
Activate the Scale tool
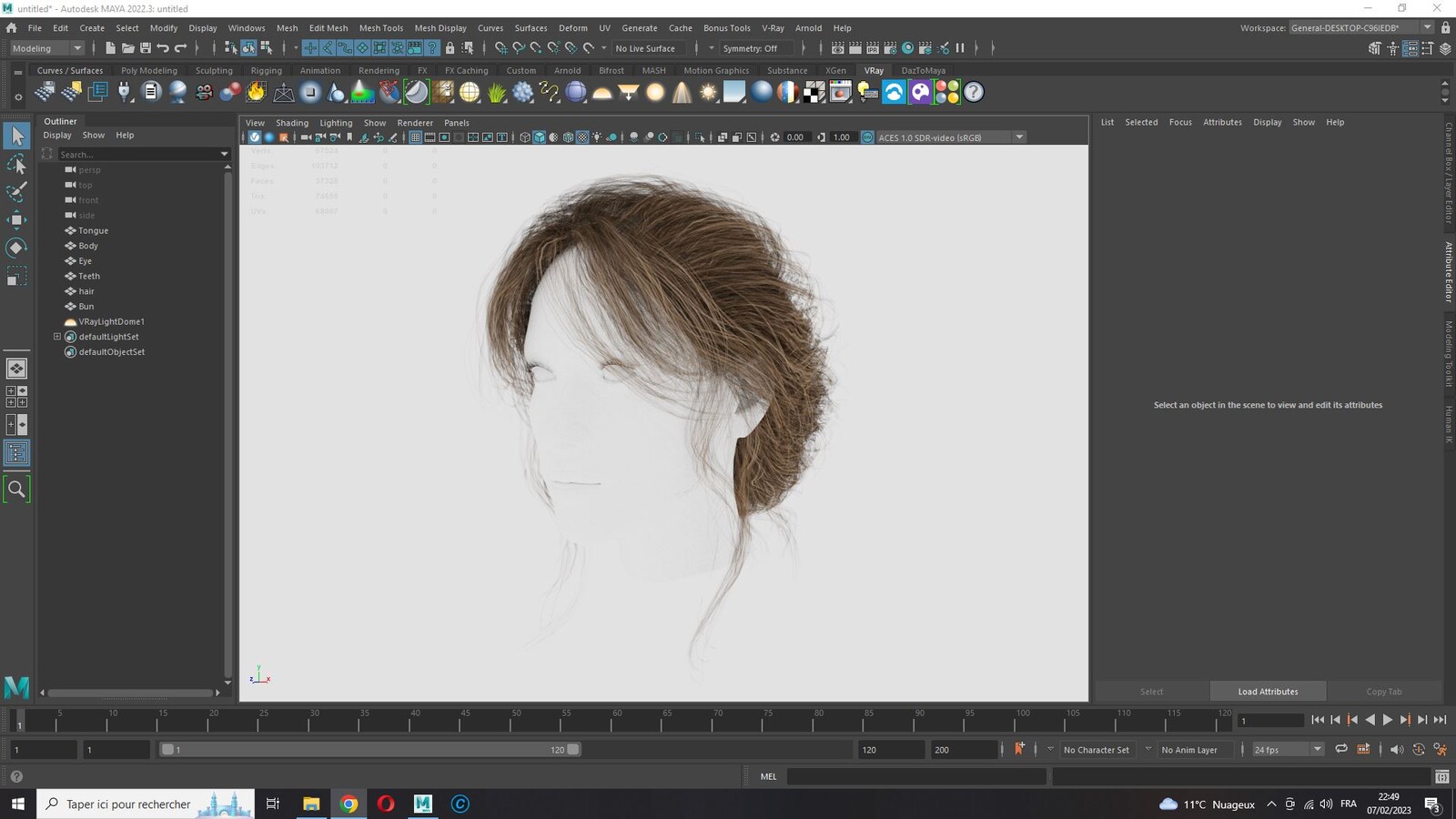click(x=16, y=276)
